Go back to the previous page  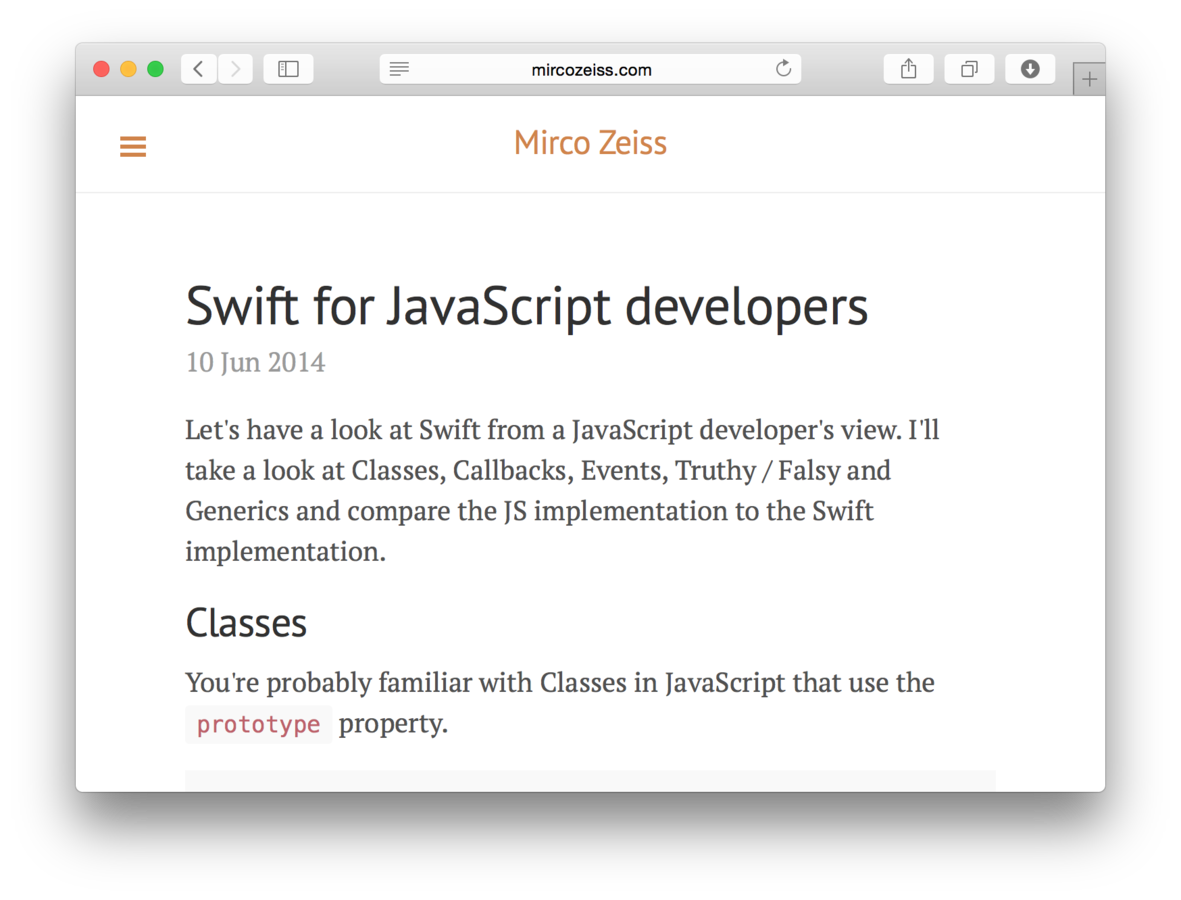(x=199, y=69)
